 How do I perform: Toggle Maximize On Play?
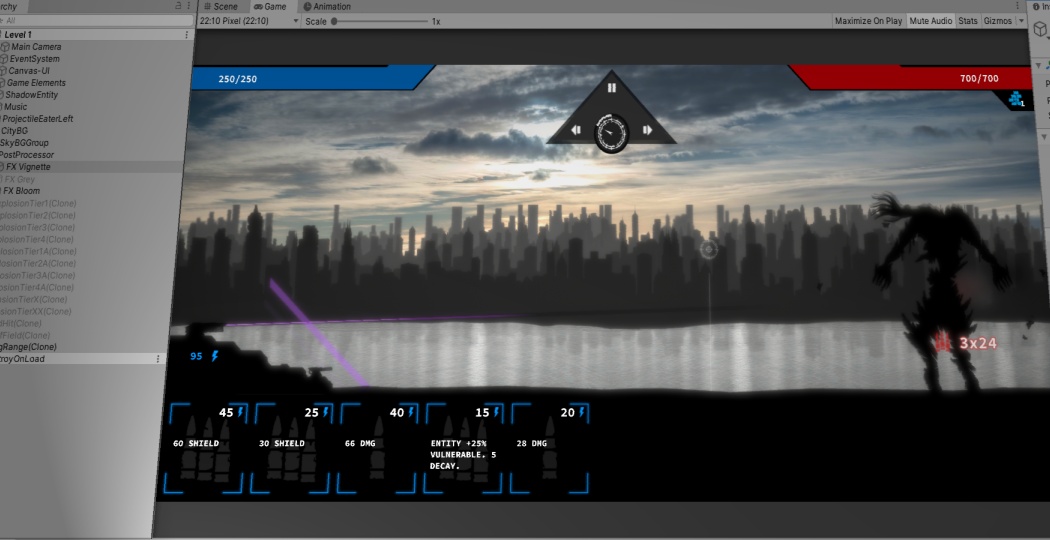(868, 21)
